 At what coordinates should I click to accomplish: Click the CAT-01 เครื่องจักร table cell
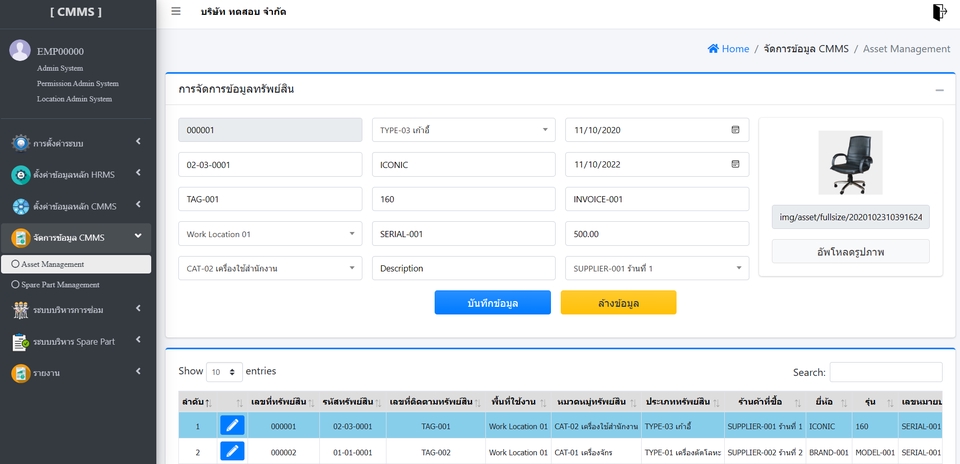pos(596,452)
